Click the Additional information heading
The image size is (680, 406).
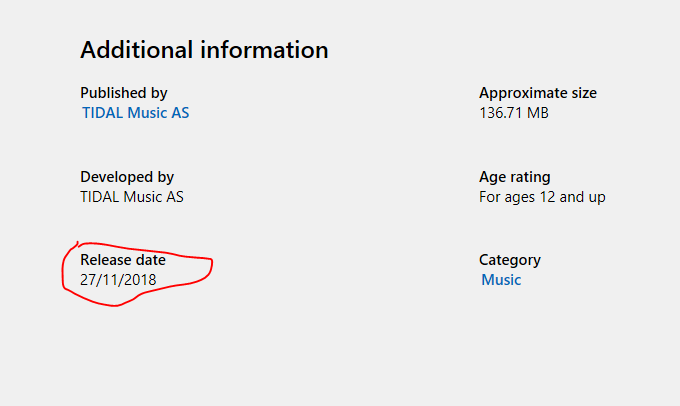[x=204, y=49]
